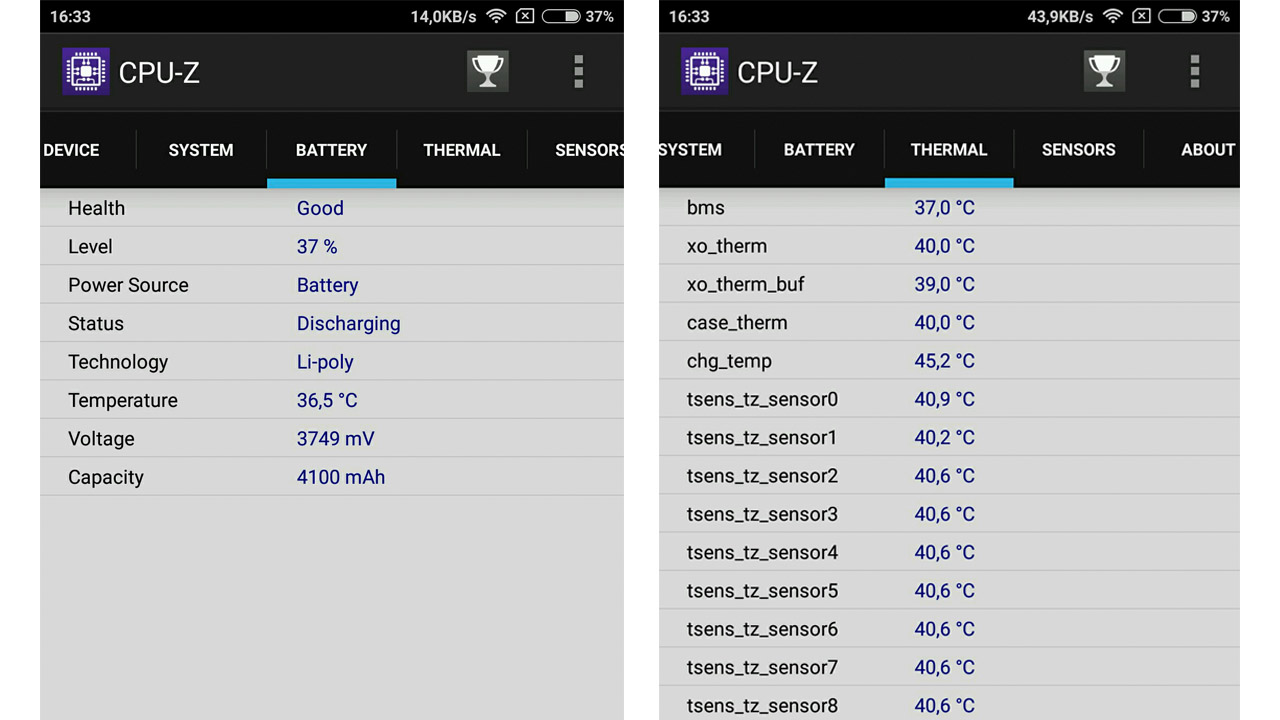This screenshot has width=1280, height=720.
Task: Tap the case_therm temperature row
Action: (948, 323)
